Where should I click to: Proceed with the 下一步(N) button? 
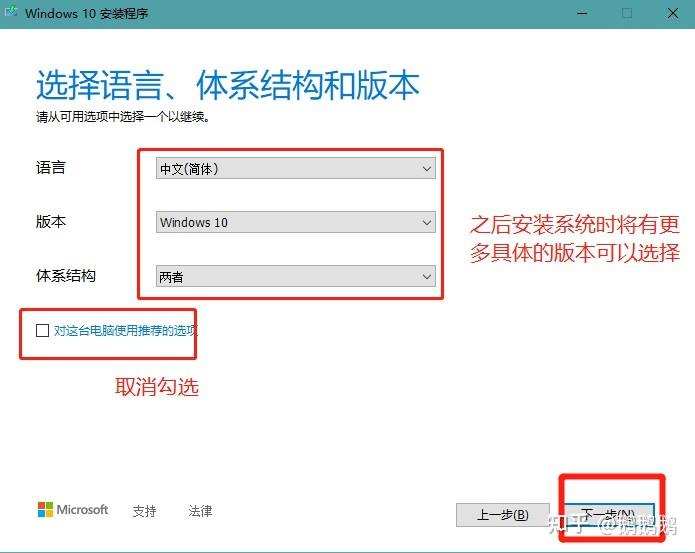(609, 515)
